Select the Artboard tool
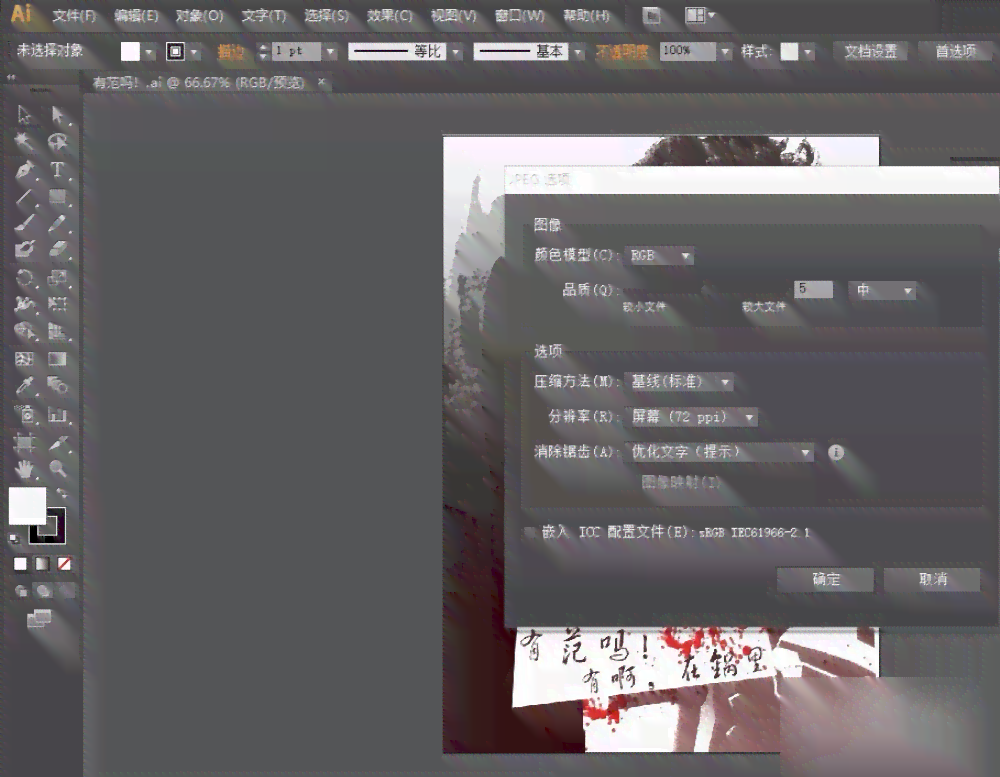The width and height of the screenshot is (1000, 777). (x=24, y=442)
